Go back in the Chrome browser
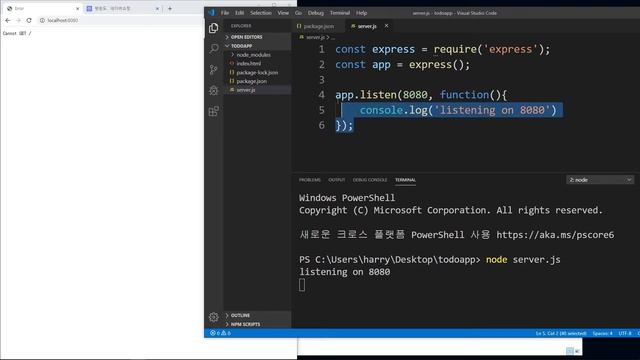640x360 pixels. tap(8, 20)
